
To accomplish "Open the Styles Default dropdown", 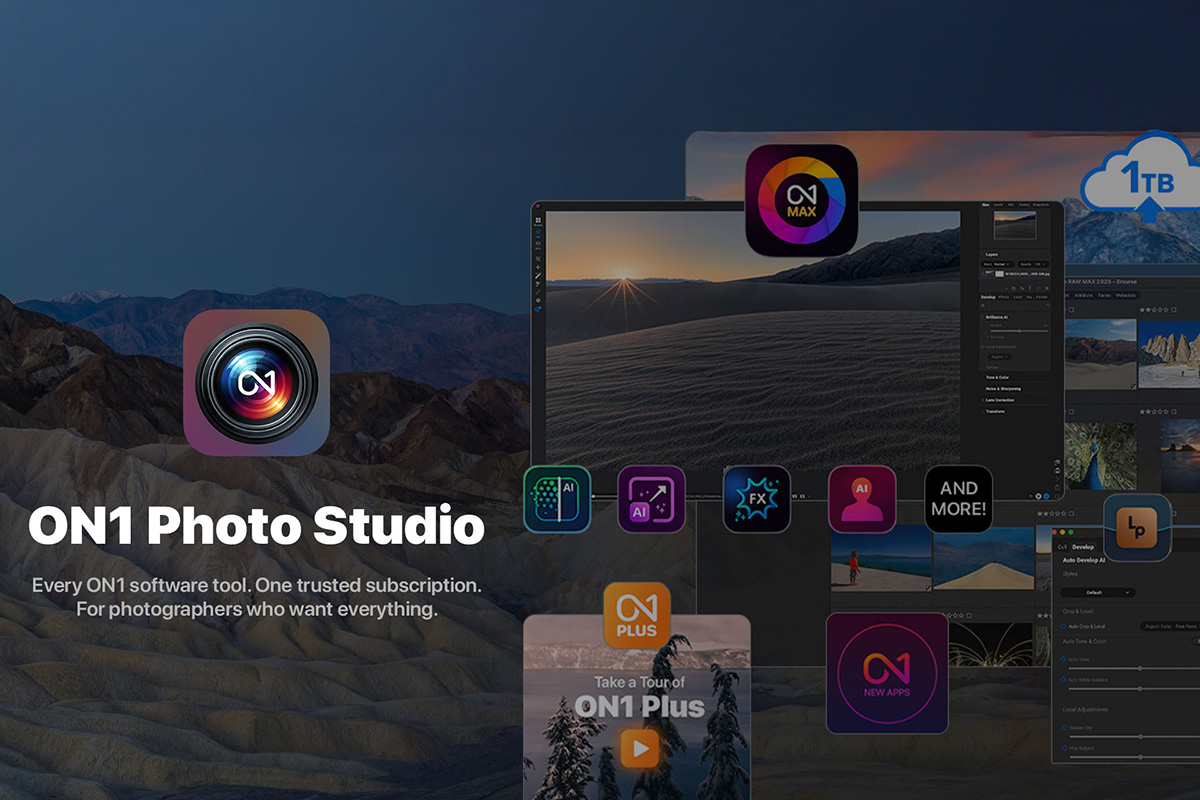I will (x=1097, y=592).
